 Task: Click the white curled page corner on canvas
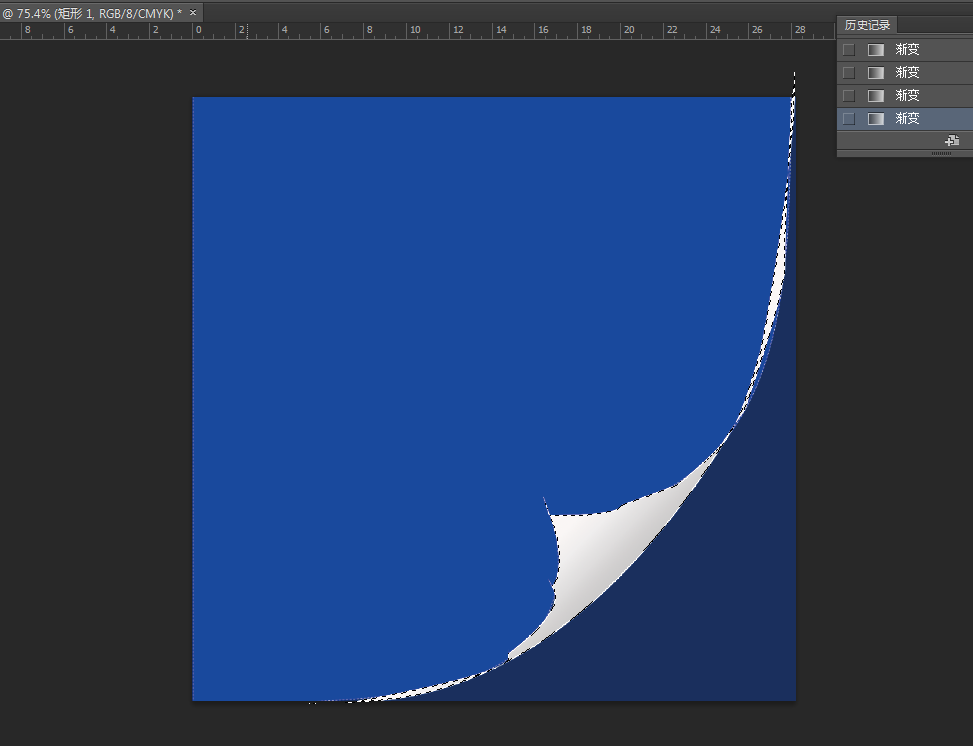(600, 560)
